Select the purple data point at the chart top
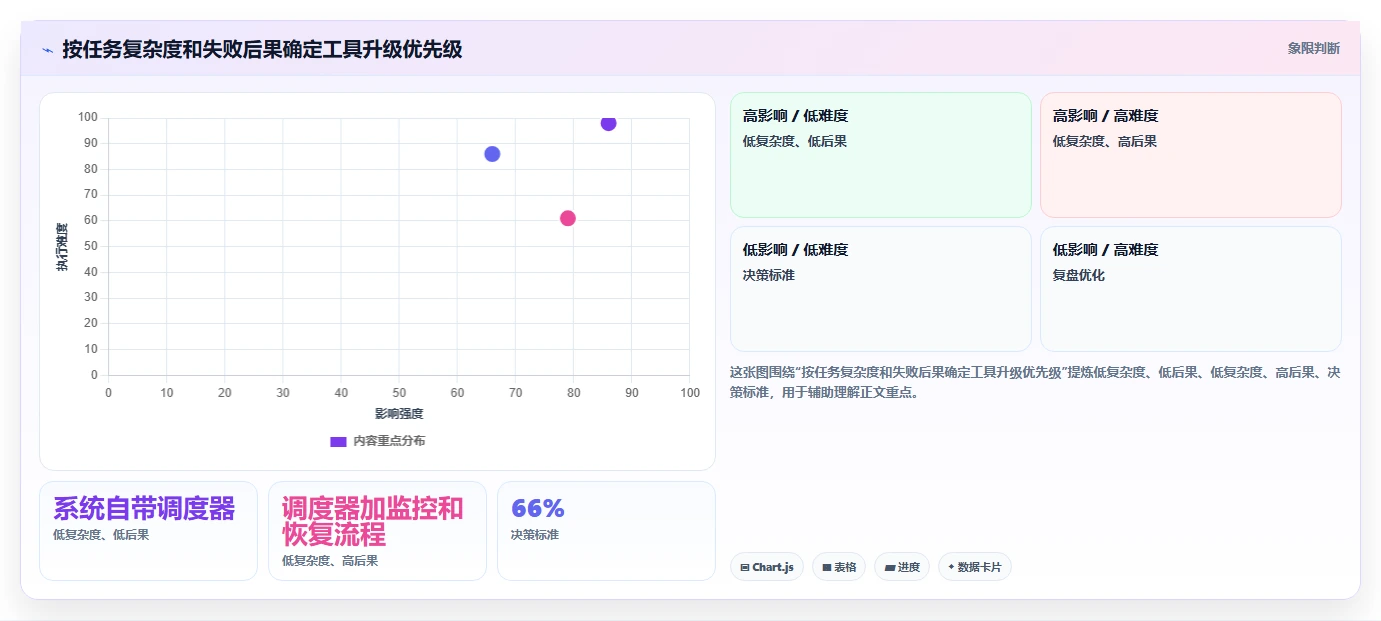This screenshot has width=1381, height=621. coord(608,123)
